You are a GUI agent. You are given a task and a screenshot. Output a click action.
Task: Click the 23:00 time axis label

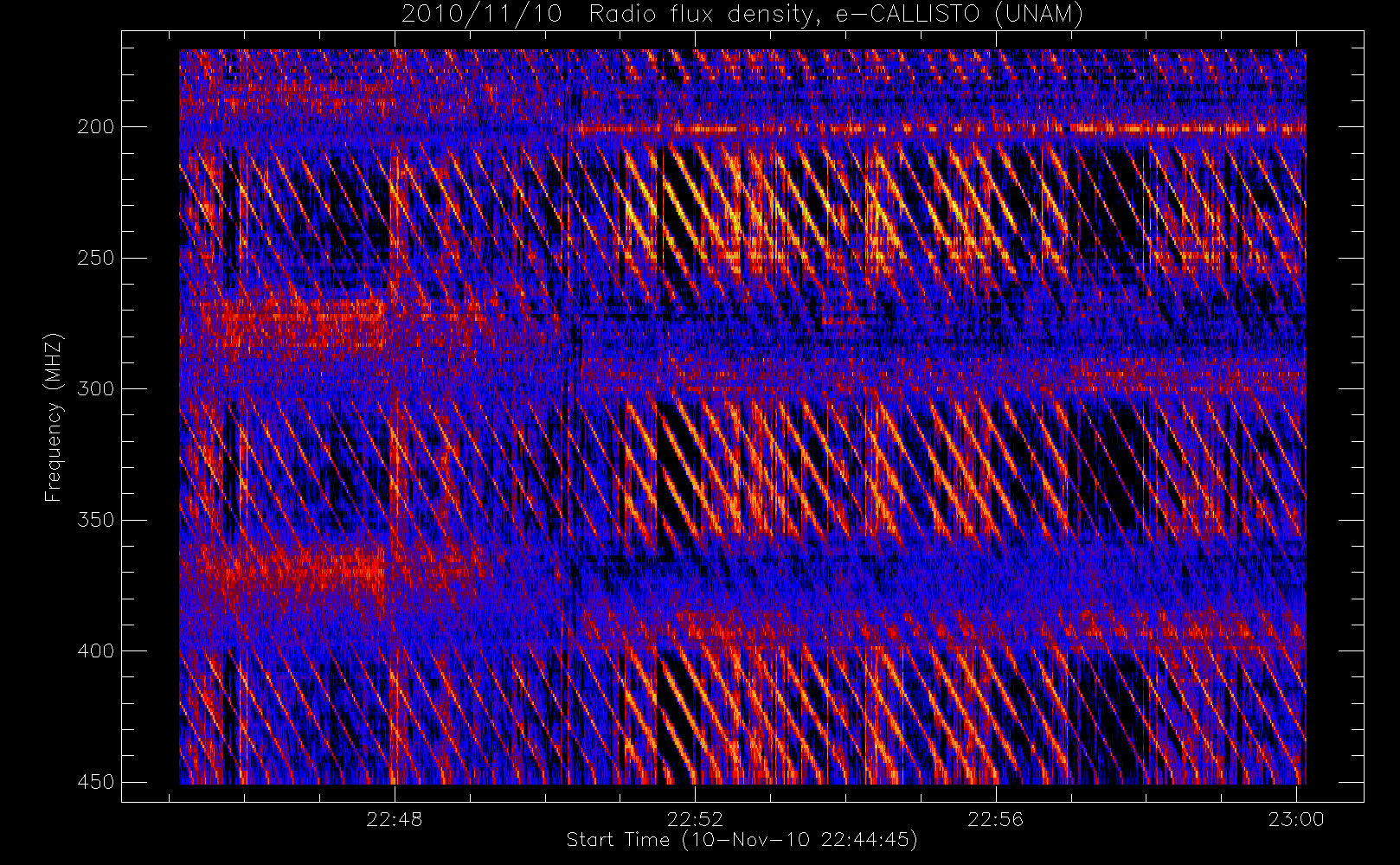(x=1296, y=820)
